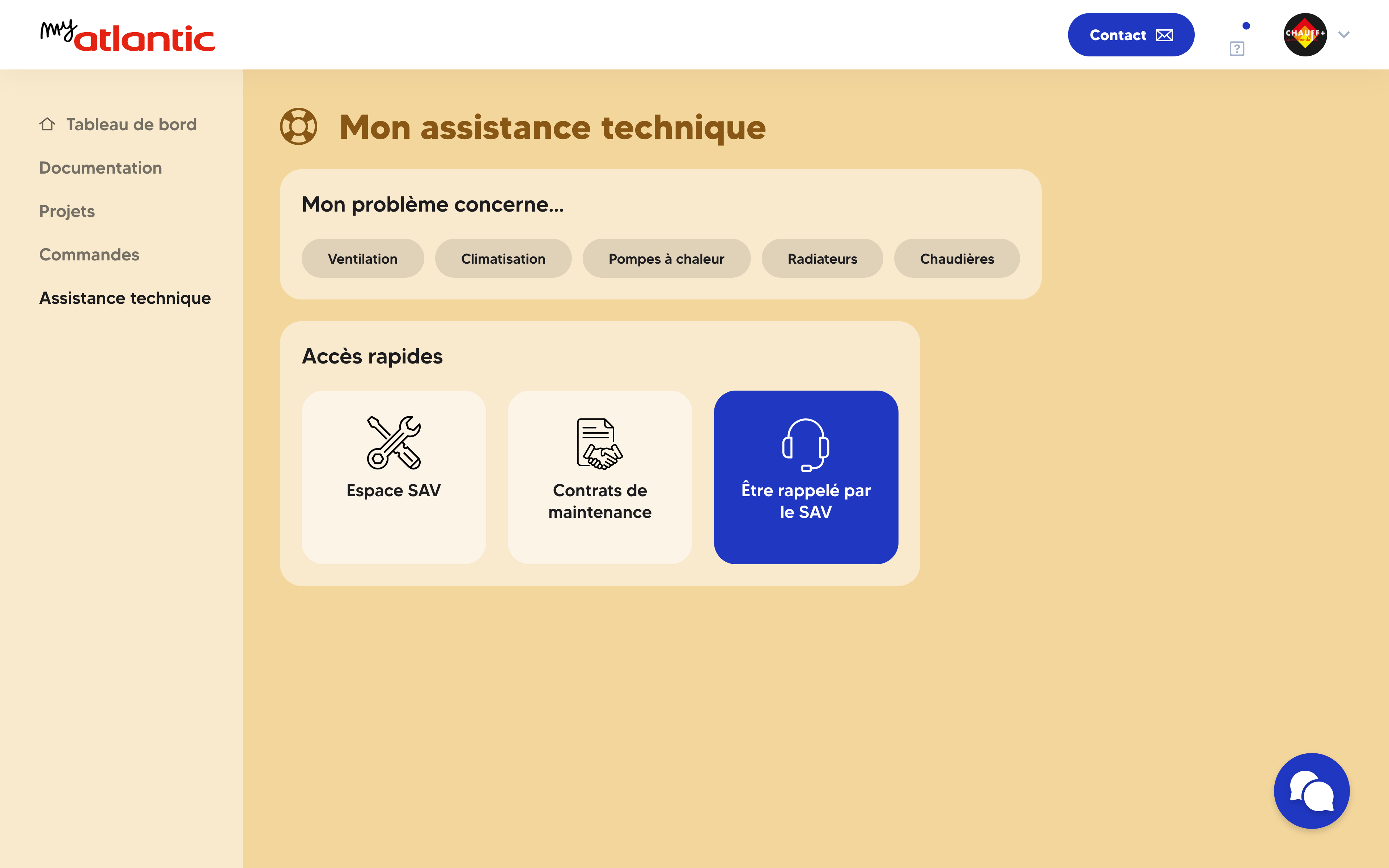Go to Documentation in sidebar

click(x=101, y=167)
